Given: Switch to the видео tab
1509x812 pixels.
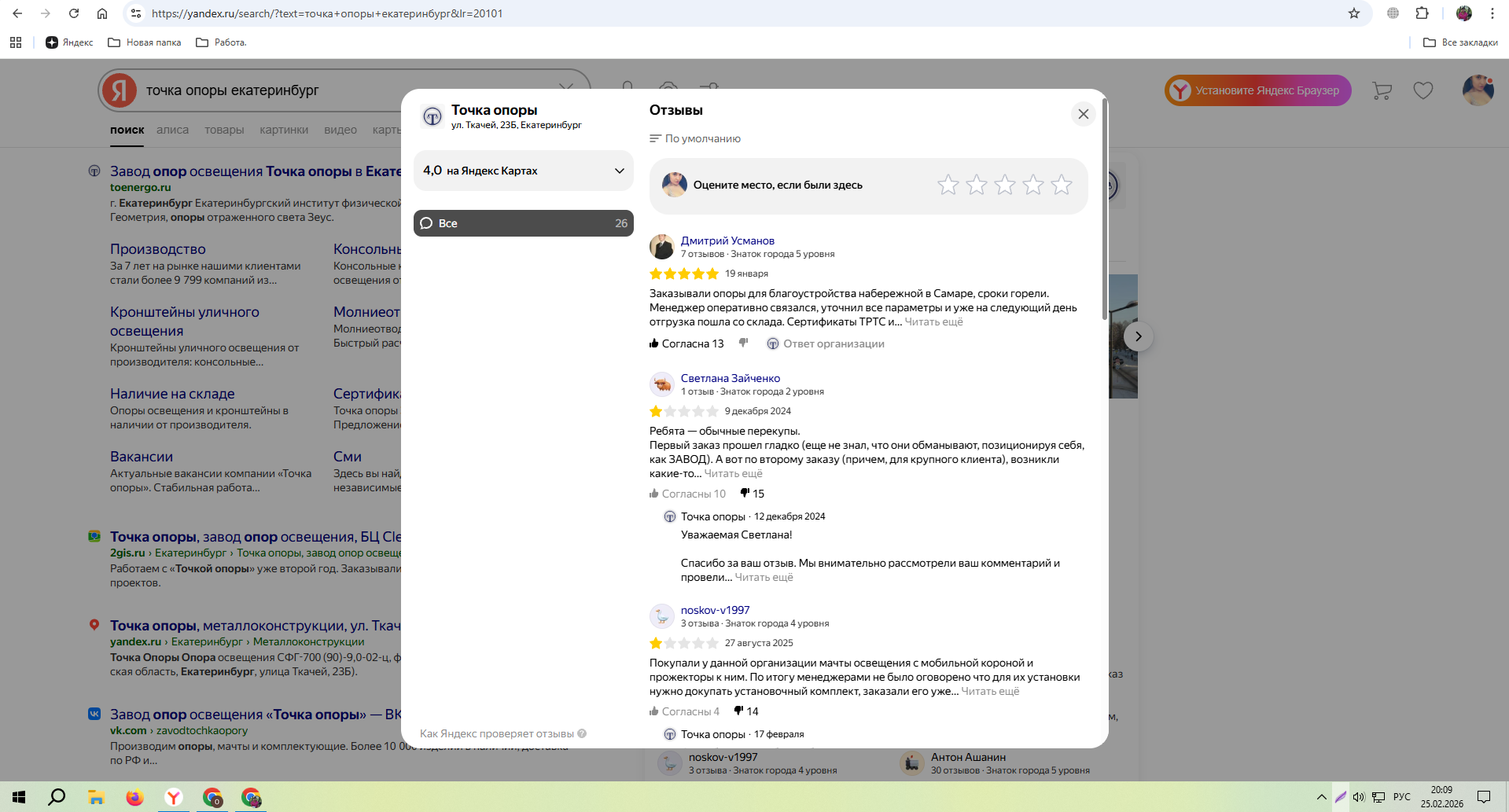Looking at the screenshot, I should 340,130.
